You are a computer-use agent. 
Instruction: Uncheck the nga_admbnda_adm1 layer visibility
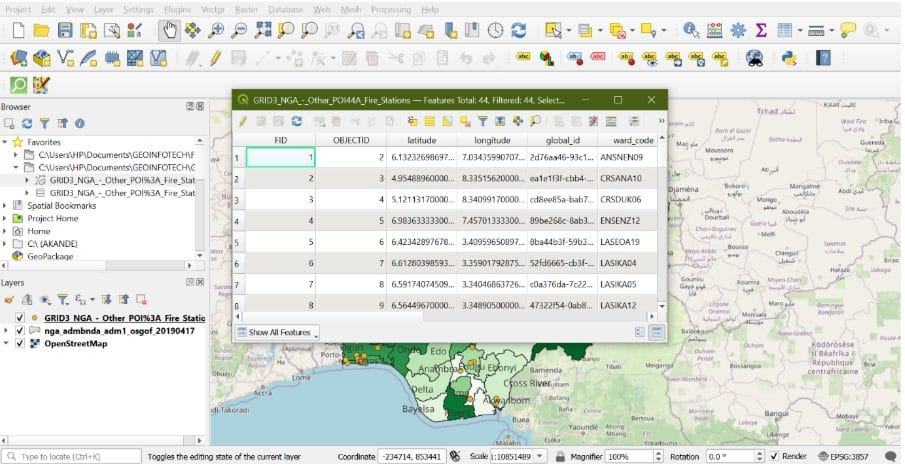20,331
